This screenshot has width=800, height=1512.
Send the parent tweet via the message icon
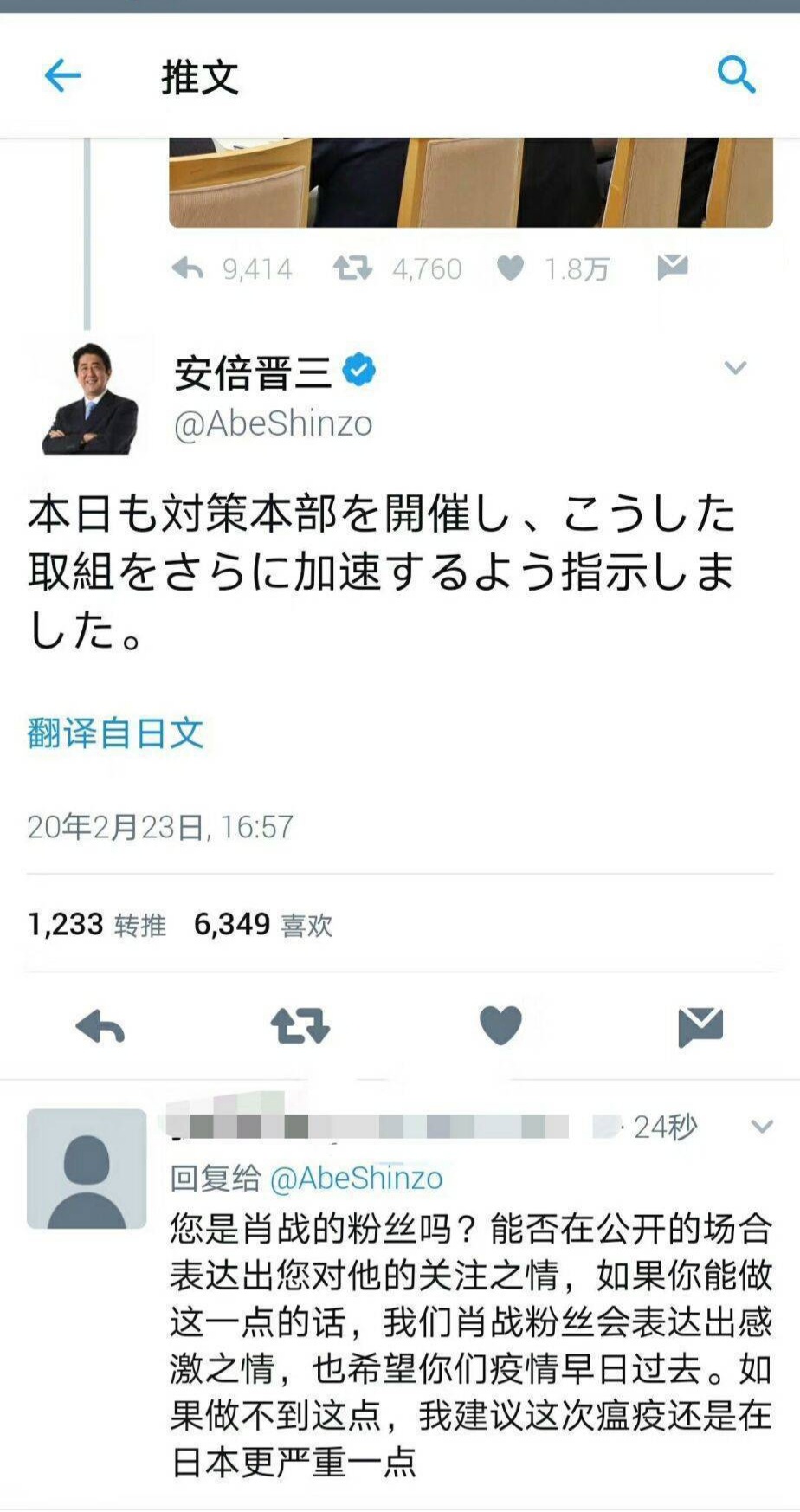(673, 268)
